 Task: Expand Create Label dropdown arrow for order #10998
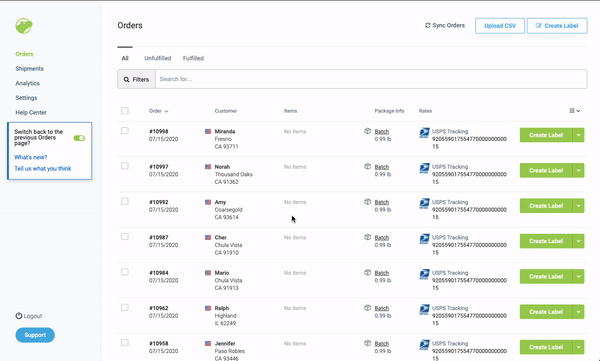578,135
